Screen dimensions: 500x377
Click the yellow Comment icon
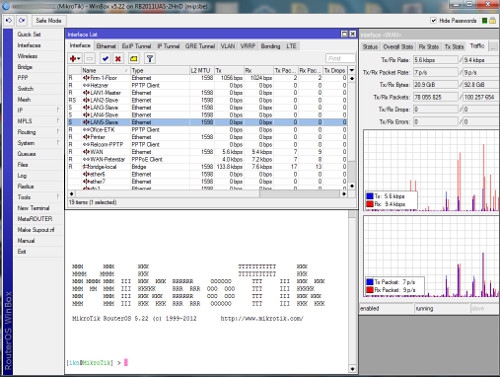134,59
